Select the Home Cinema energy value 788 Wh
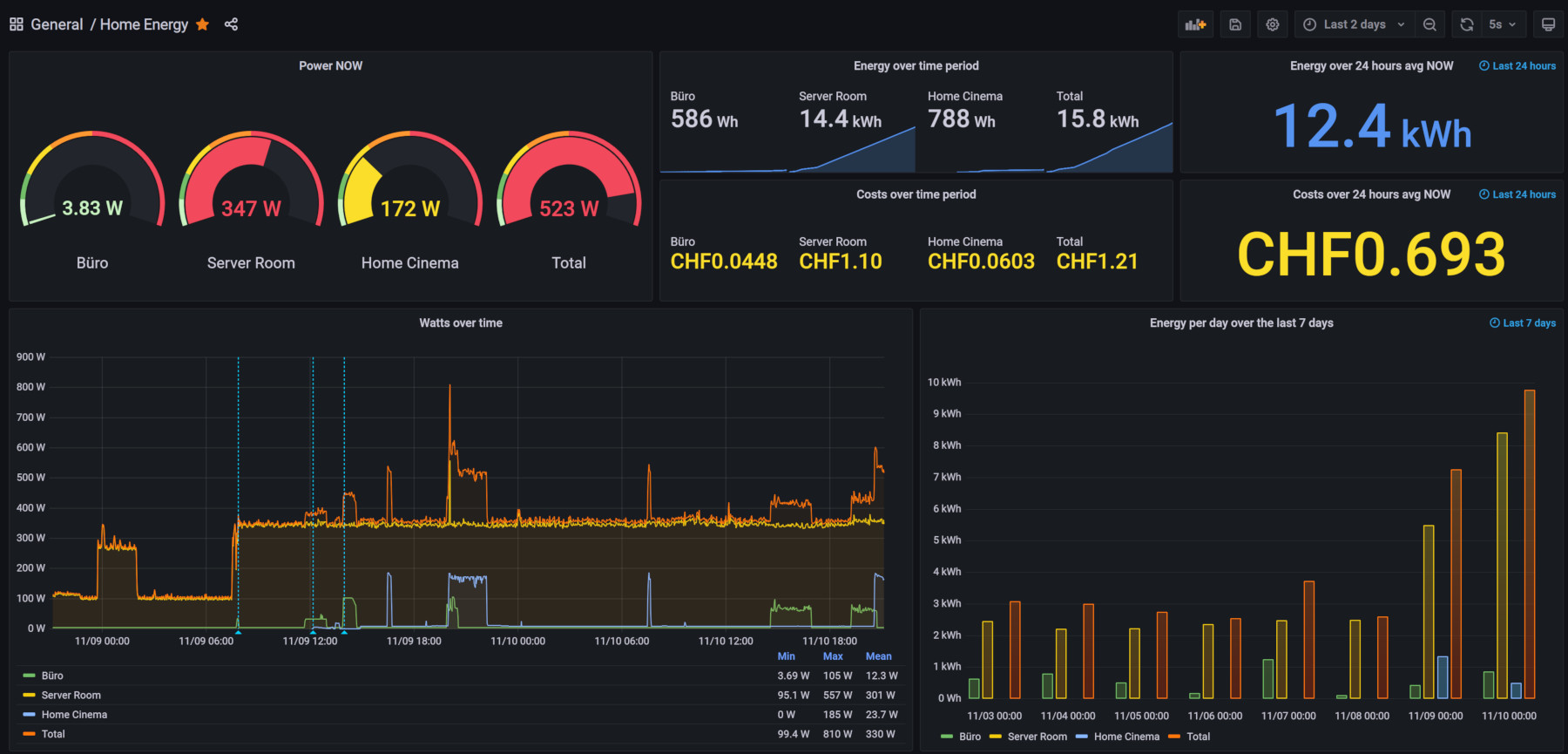 pyautogui.click(x=962, y=119)
